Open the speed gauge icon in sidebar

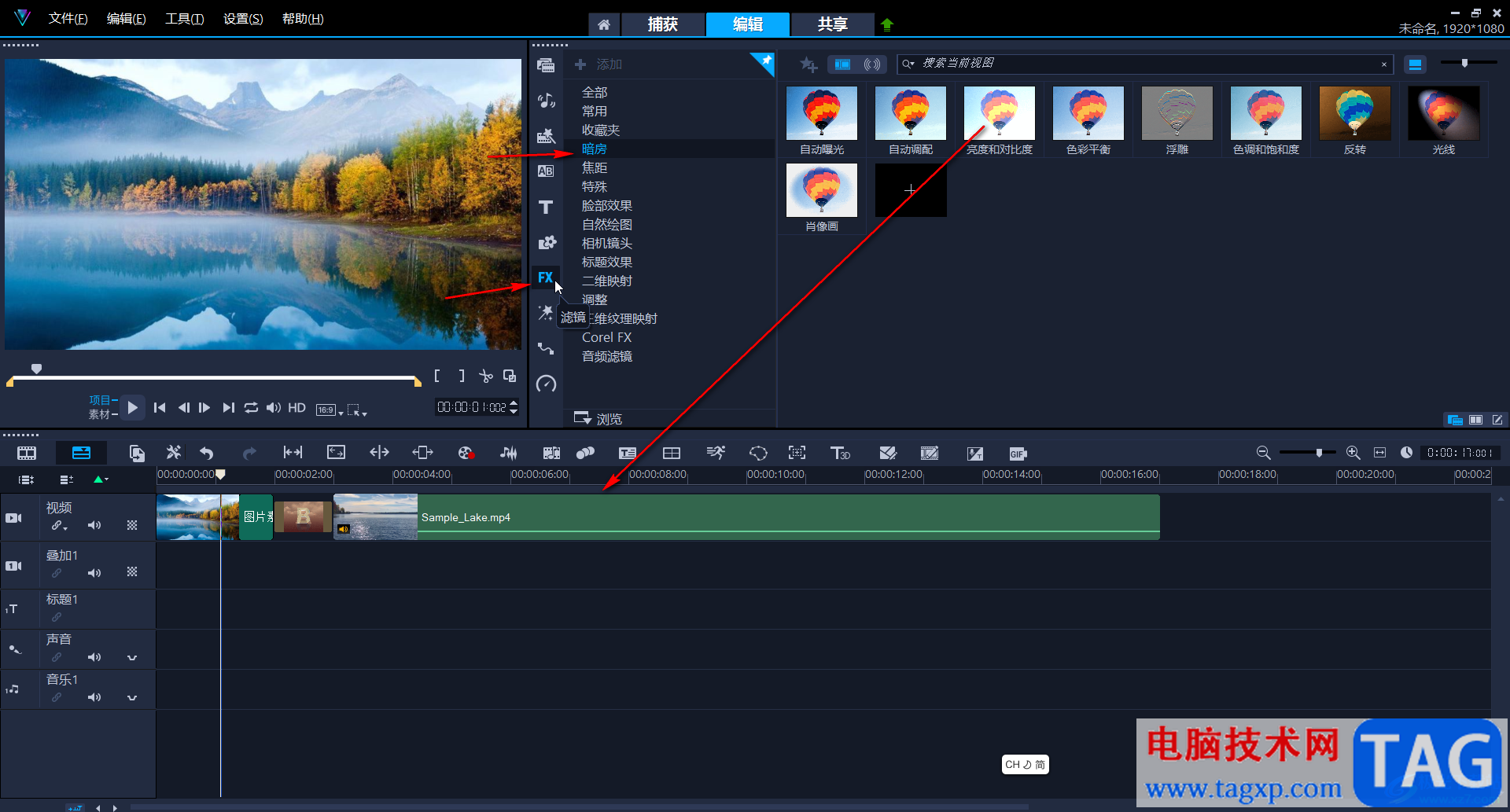(546, 384)
